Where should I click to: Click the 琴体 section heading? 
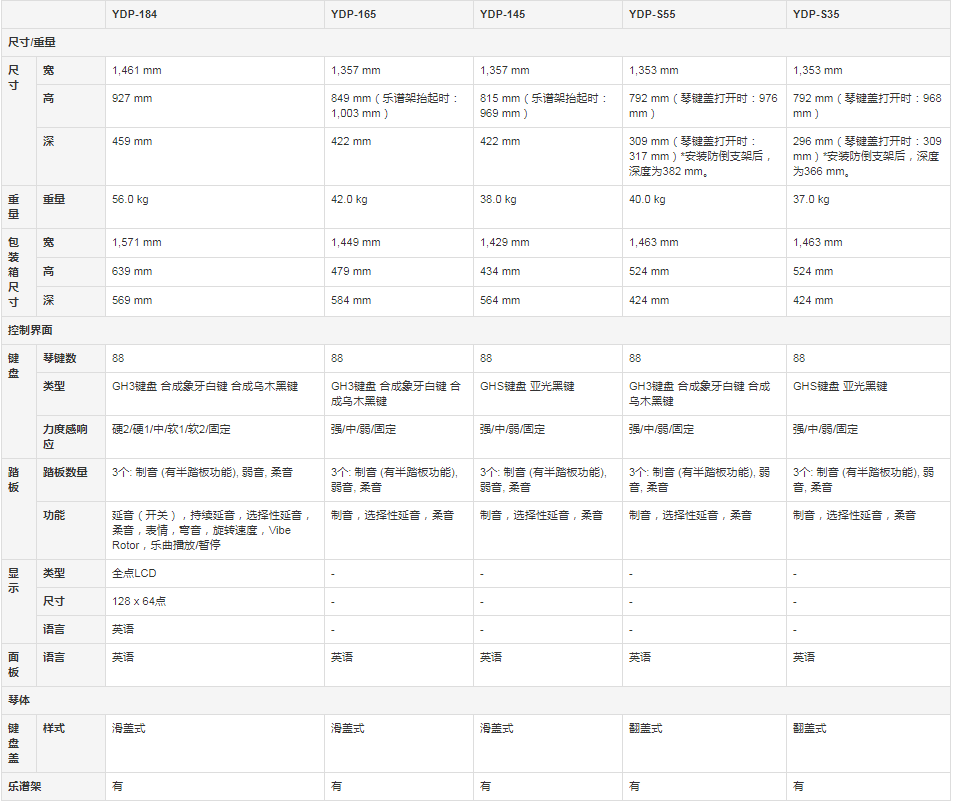[x=476, y=701]
